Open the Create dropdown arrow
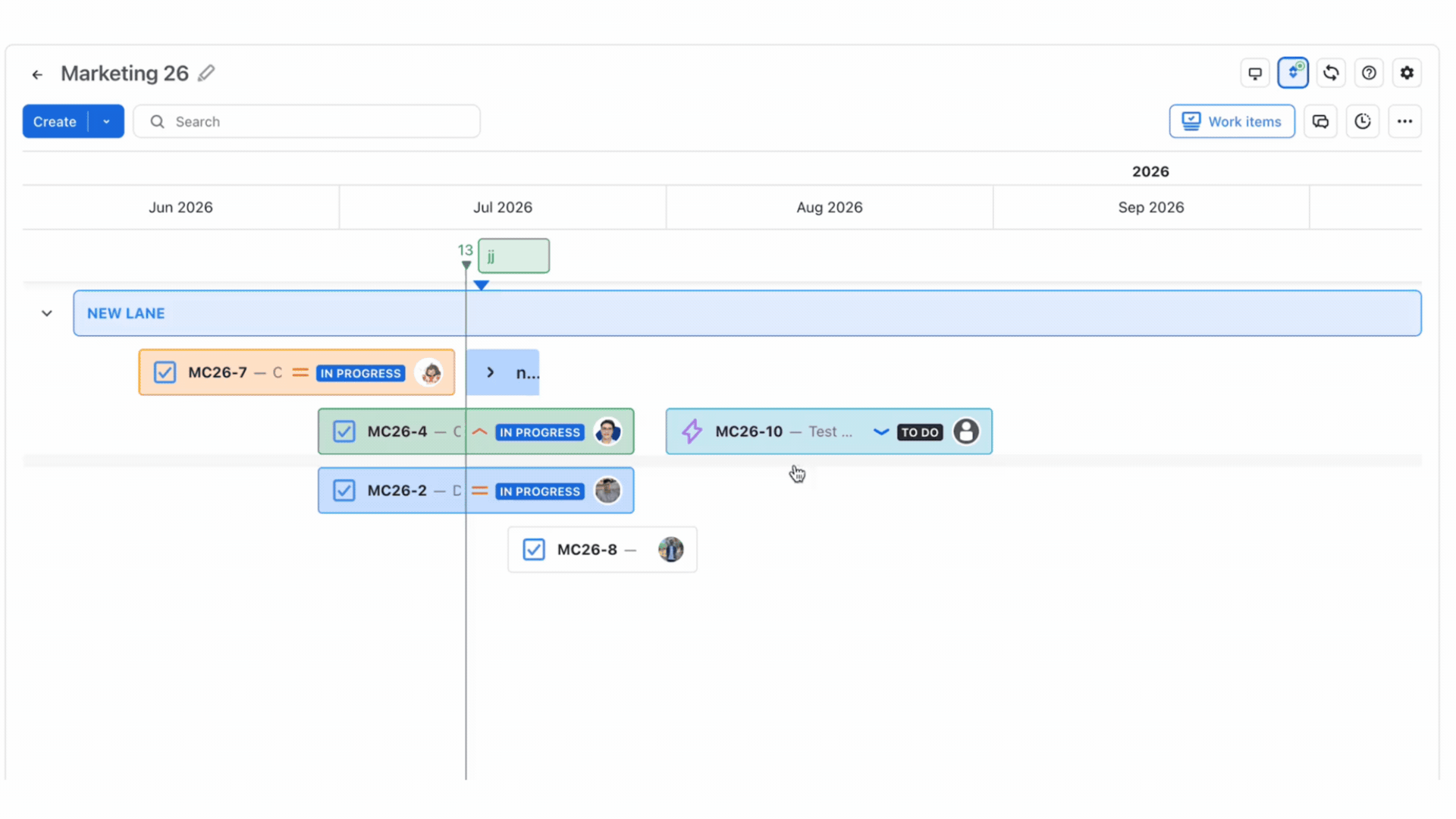 click(106, 121)
